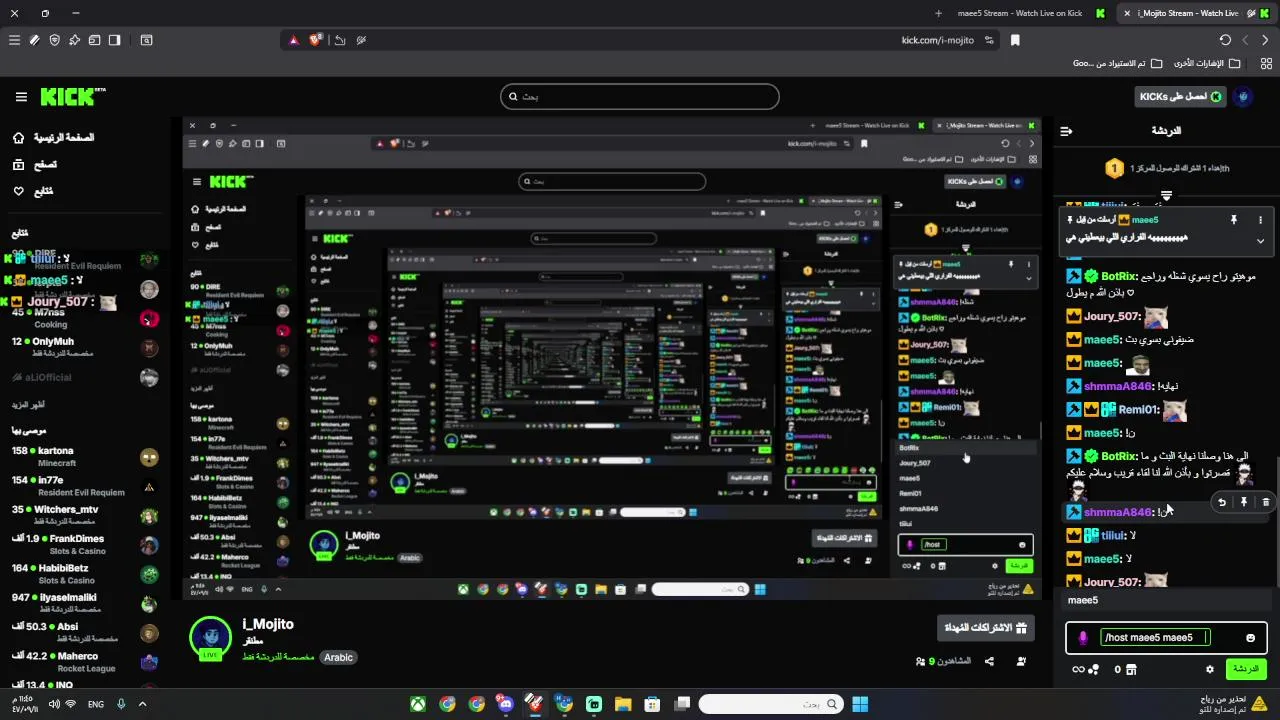Viewport: 1280px width, 720px height.
Task: Open the Absi channel in sidebar
Action: [84, 633]
